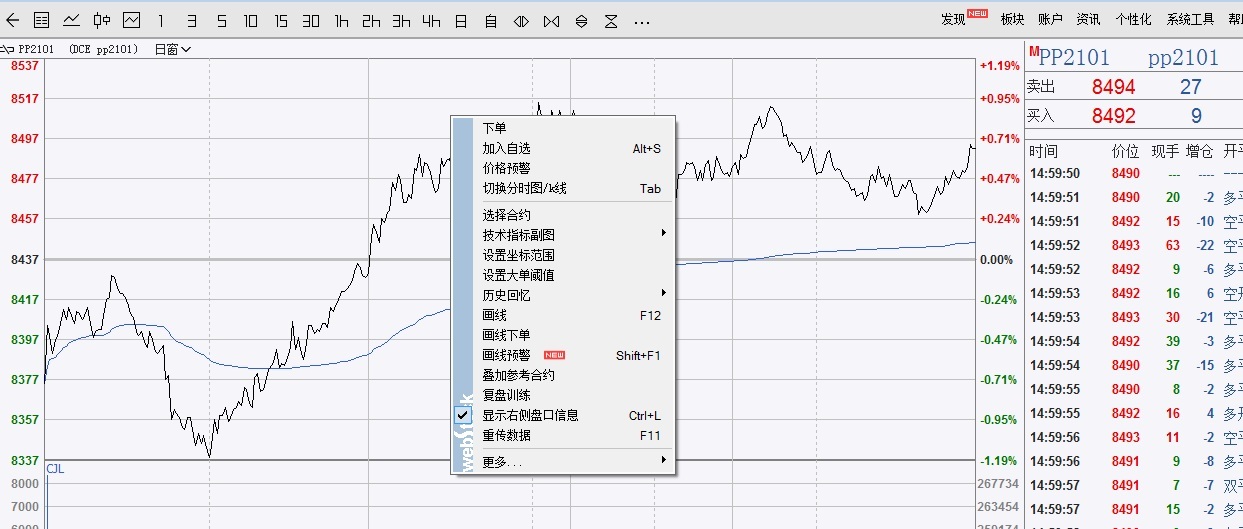Viewport: 1243px width, 529px height.
Task: Open the three-dot more options icon
Action: pos(642,20)
